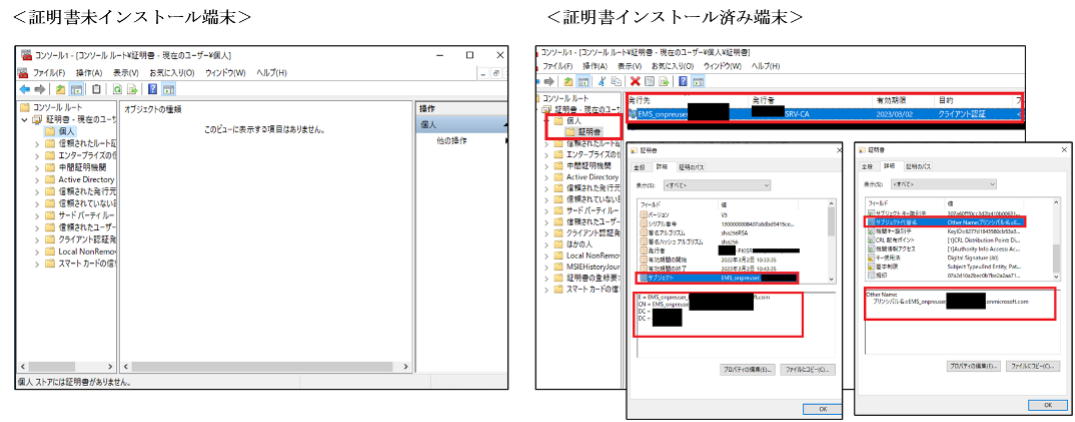Image resolution: width=1075 pixels, height=422 pixels.
Task: Click プロパティの編集 button in left certificate dialog
Action: click(x=747, y=370)
